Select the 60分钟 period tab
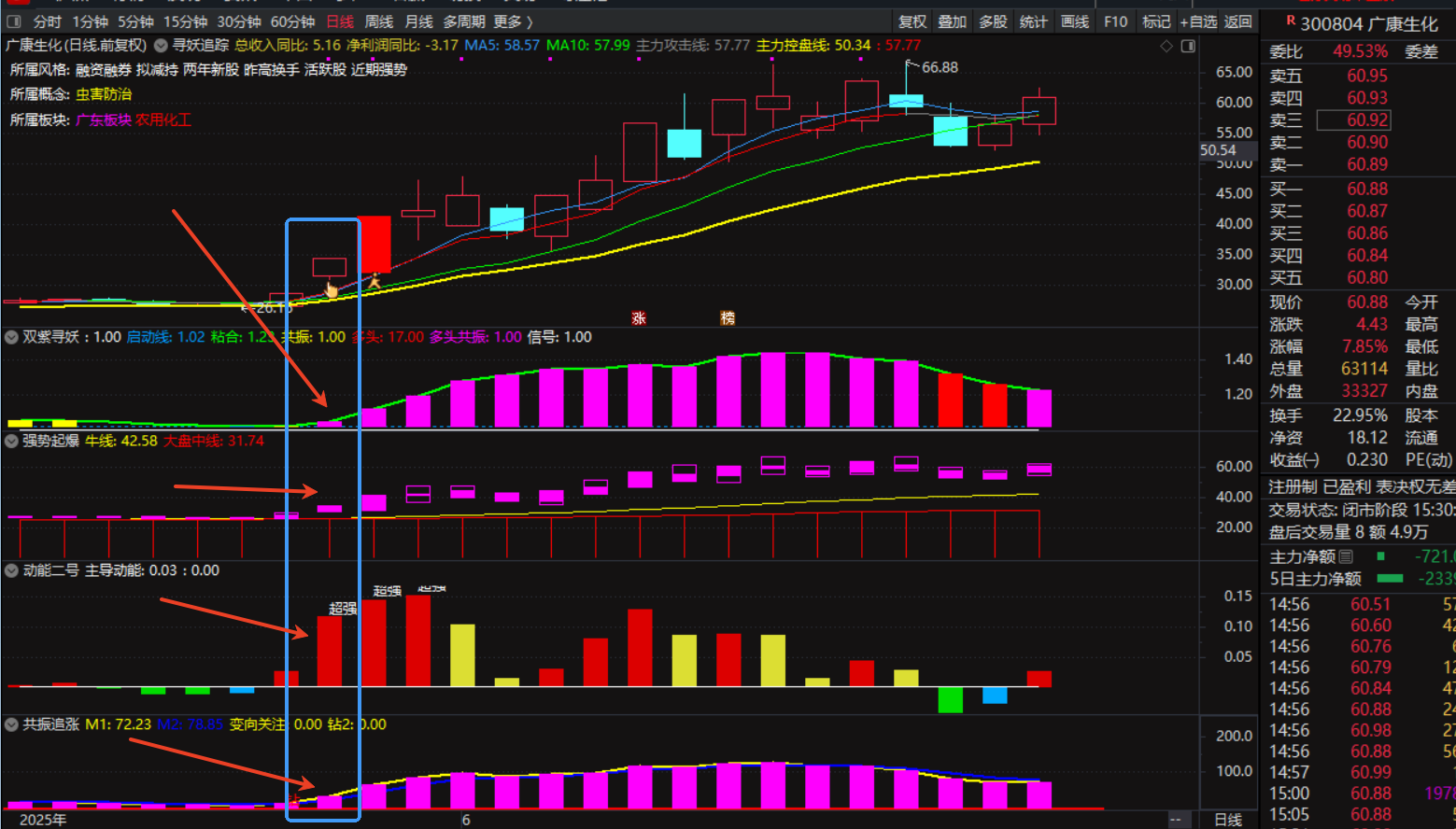 pyautogui.click(x=292, y=21)
